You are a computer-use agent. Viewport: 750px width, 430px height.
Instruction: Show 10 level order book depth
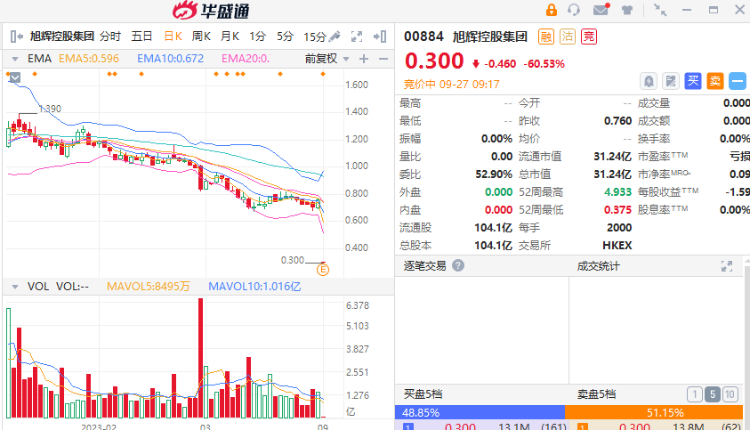point(729,395)
